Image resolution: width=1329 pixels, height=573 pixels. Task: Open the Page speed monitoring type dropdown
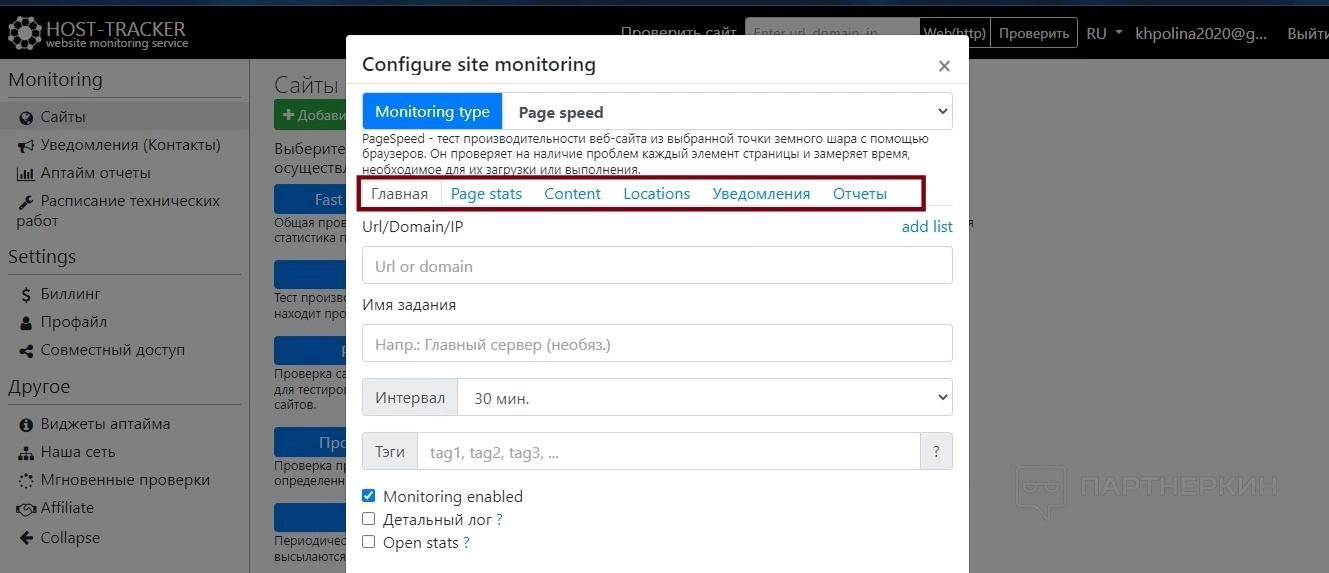pyautogui.click(x=727, y=112)
